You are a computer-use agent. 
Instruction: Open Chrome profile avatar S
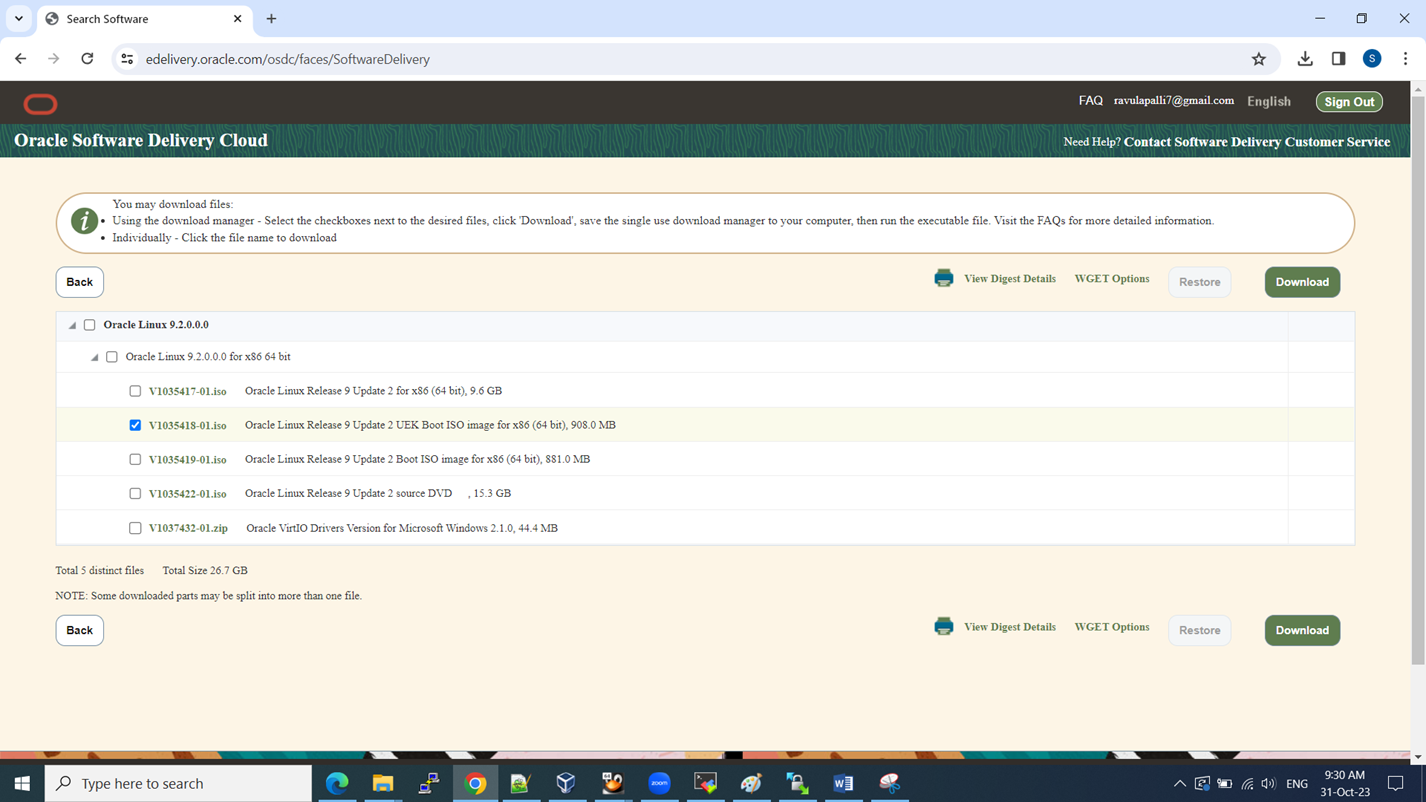click(x=1372, y=59)
